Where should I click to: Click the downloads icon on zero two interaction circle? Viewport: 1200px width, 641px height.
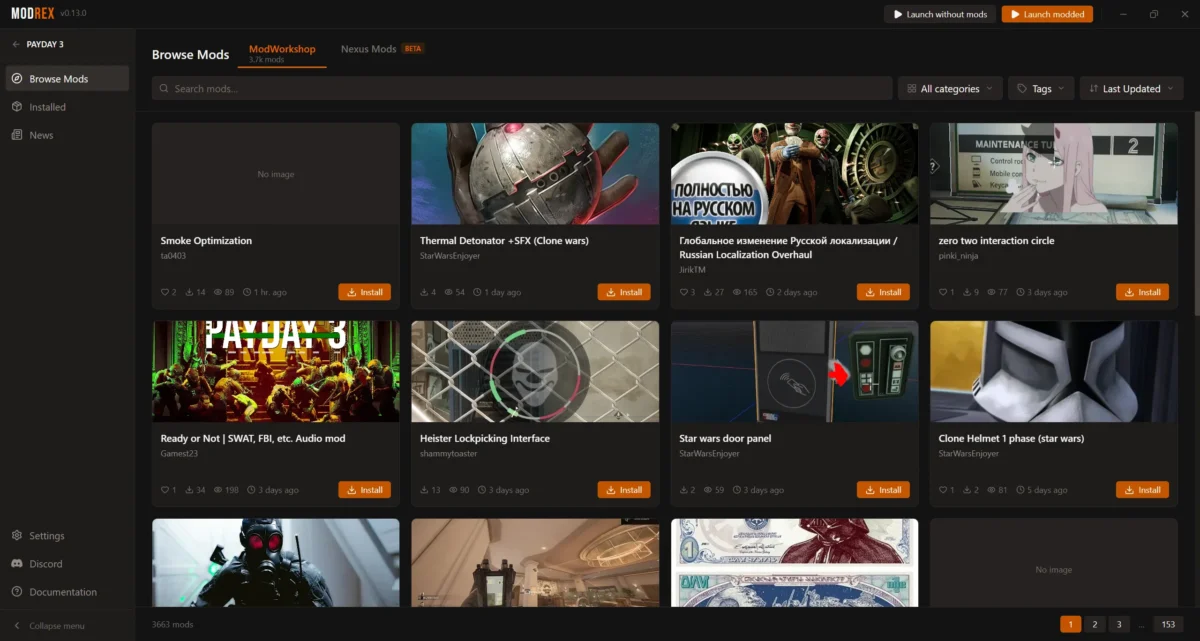[x=968, y=293]
